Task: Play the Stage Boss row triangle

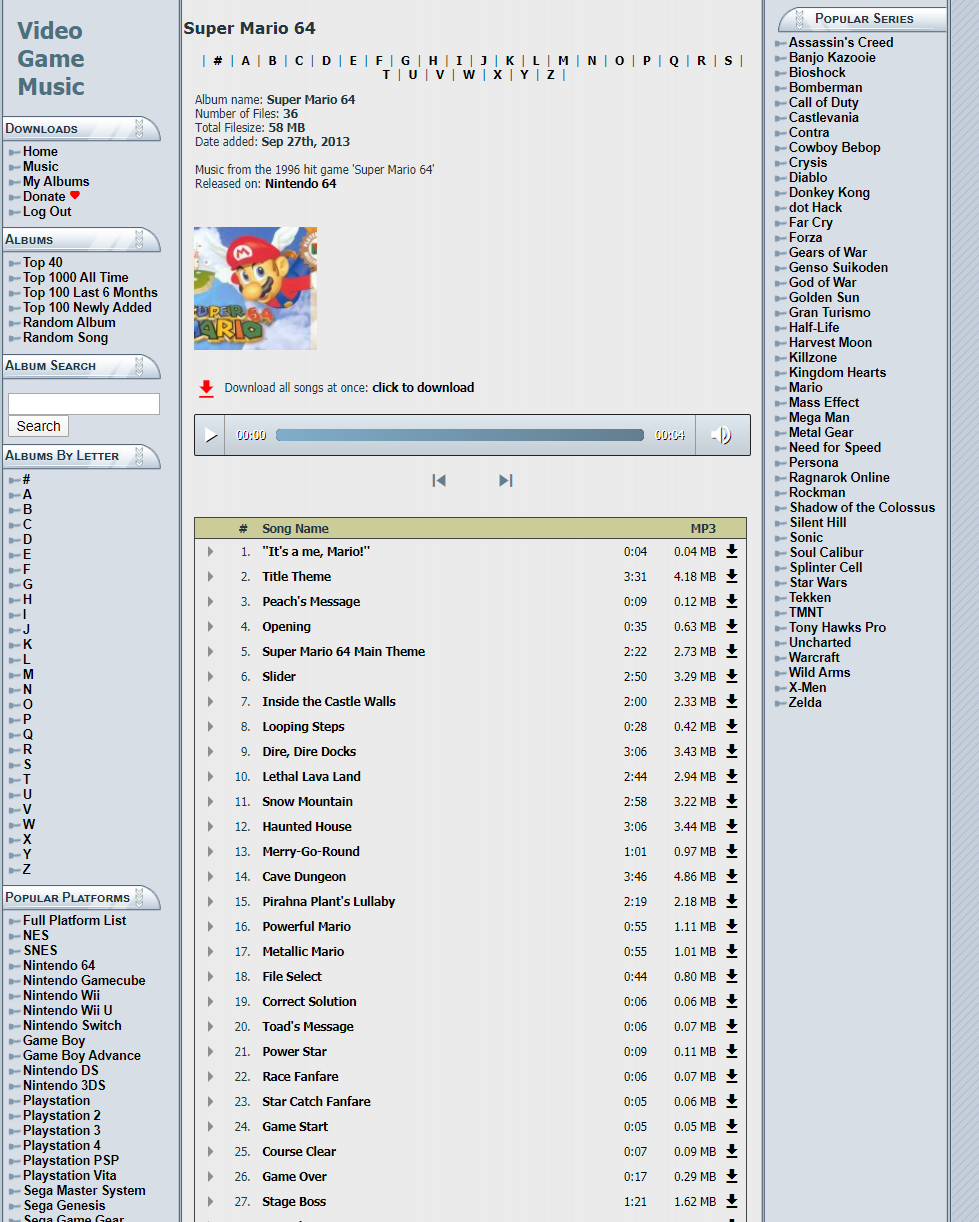Action: point(210,1202)
